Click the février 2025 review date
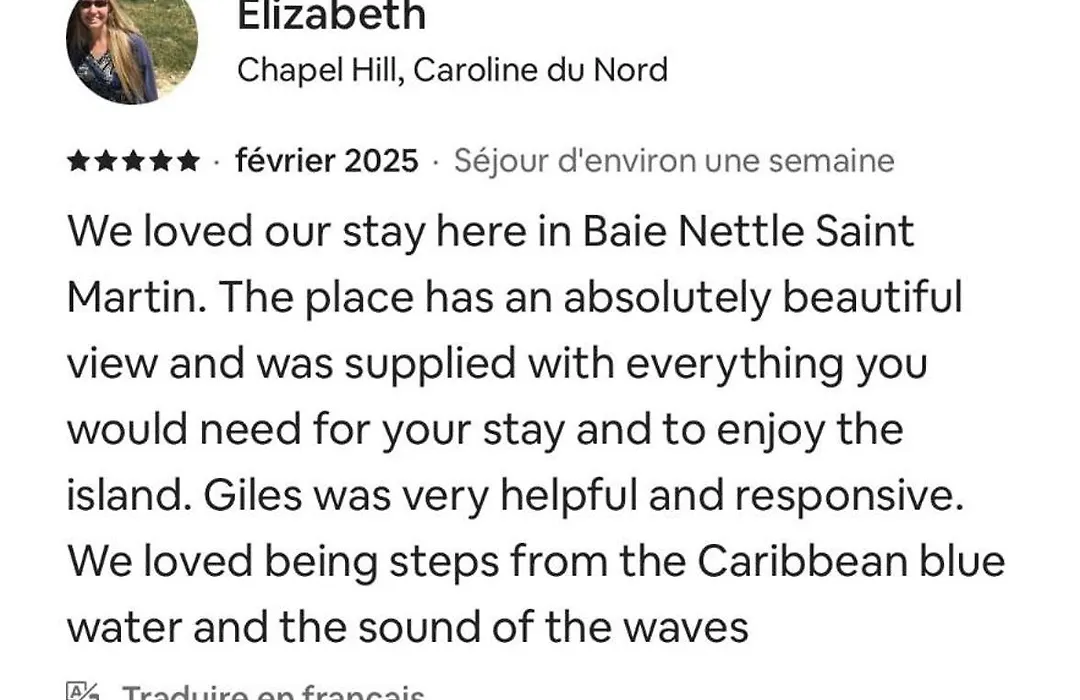This screenshot has width=1080, height=700. [327, 161]
